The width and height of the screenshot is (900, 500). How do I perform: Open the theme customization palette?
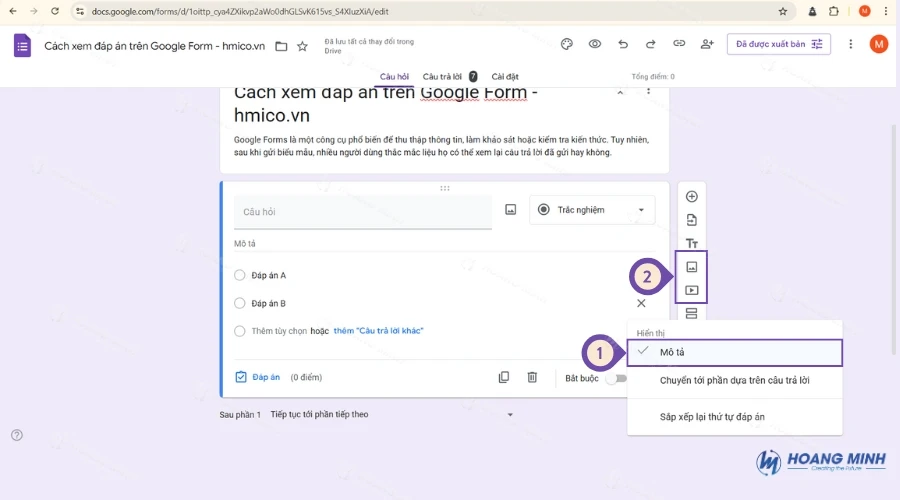567,44
